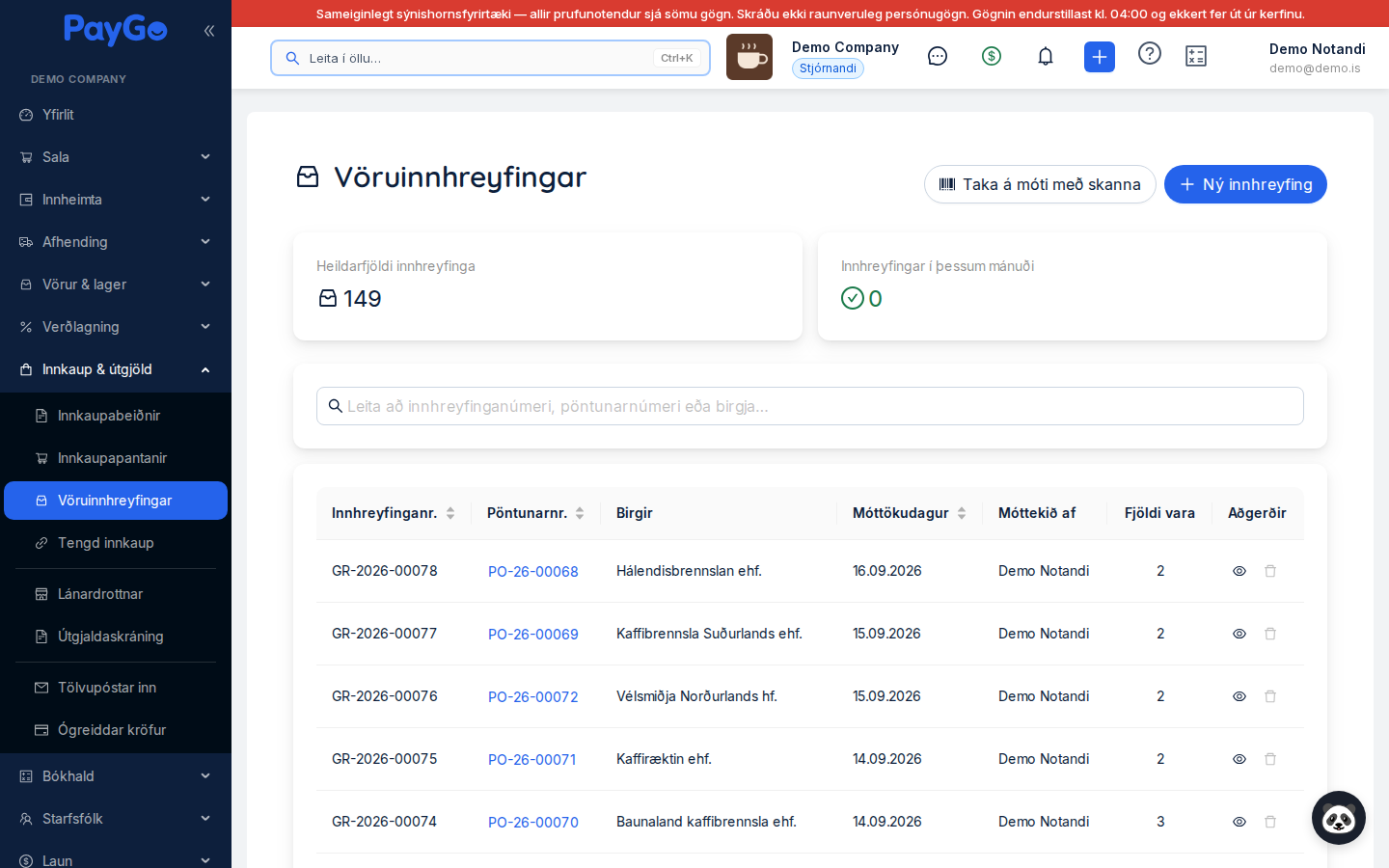1389x868 pixels.
Task: Open purchase order PO-26-00072 link
Action: pyautogui.click(x=533, y=697)
